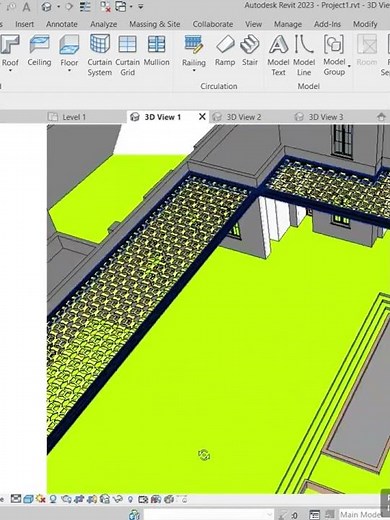Expand the Model Group dropdown arrow
The height and width of the screenshot is (520, 390).
click(x=349, y=67)
